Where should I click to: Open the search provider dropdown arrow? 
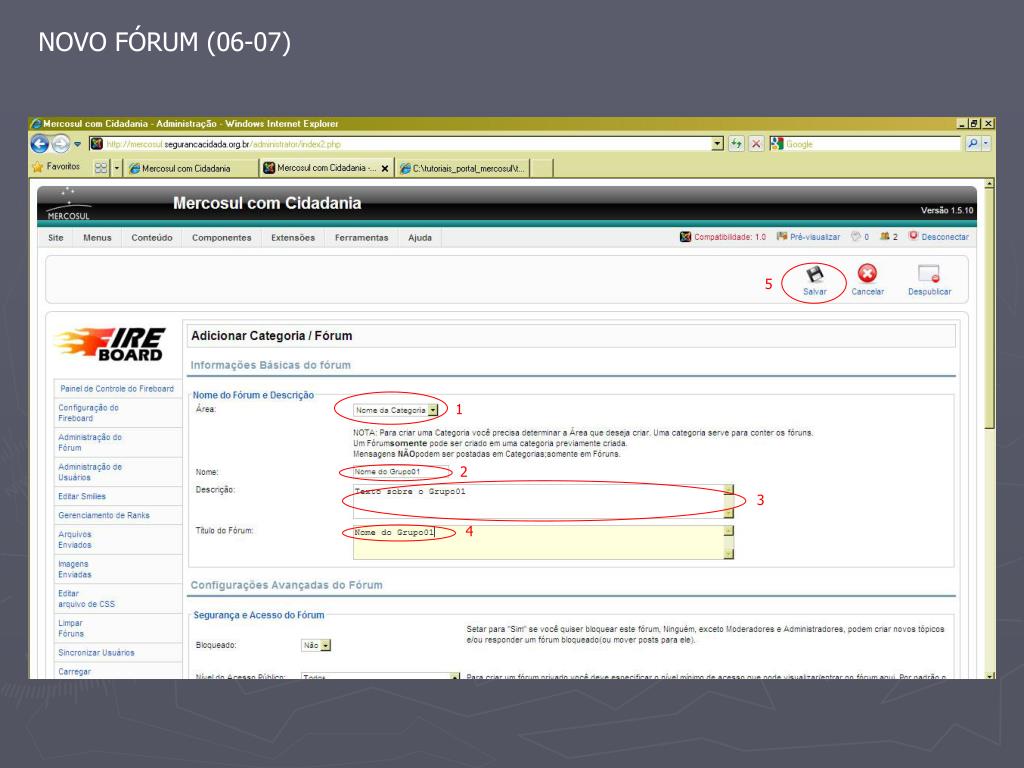click(x=986, y=144)
